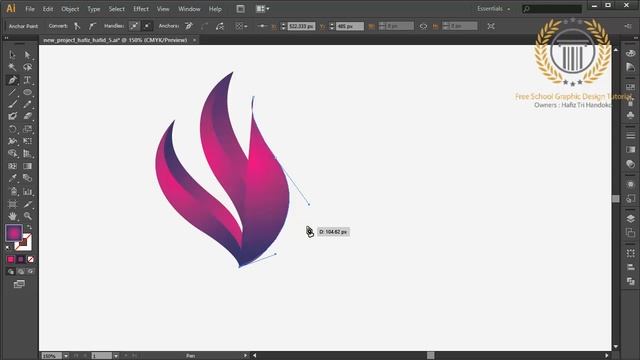Set fill to None
Image resolution: width=640 pixels, height=360 pixels.
pyautogui.click(x=30, y=260)
